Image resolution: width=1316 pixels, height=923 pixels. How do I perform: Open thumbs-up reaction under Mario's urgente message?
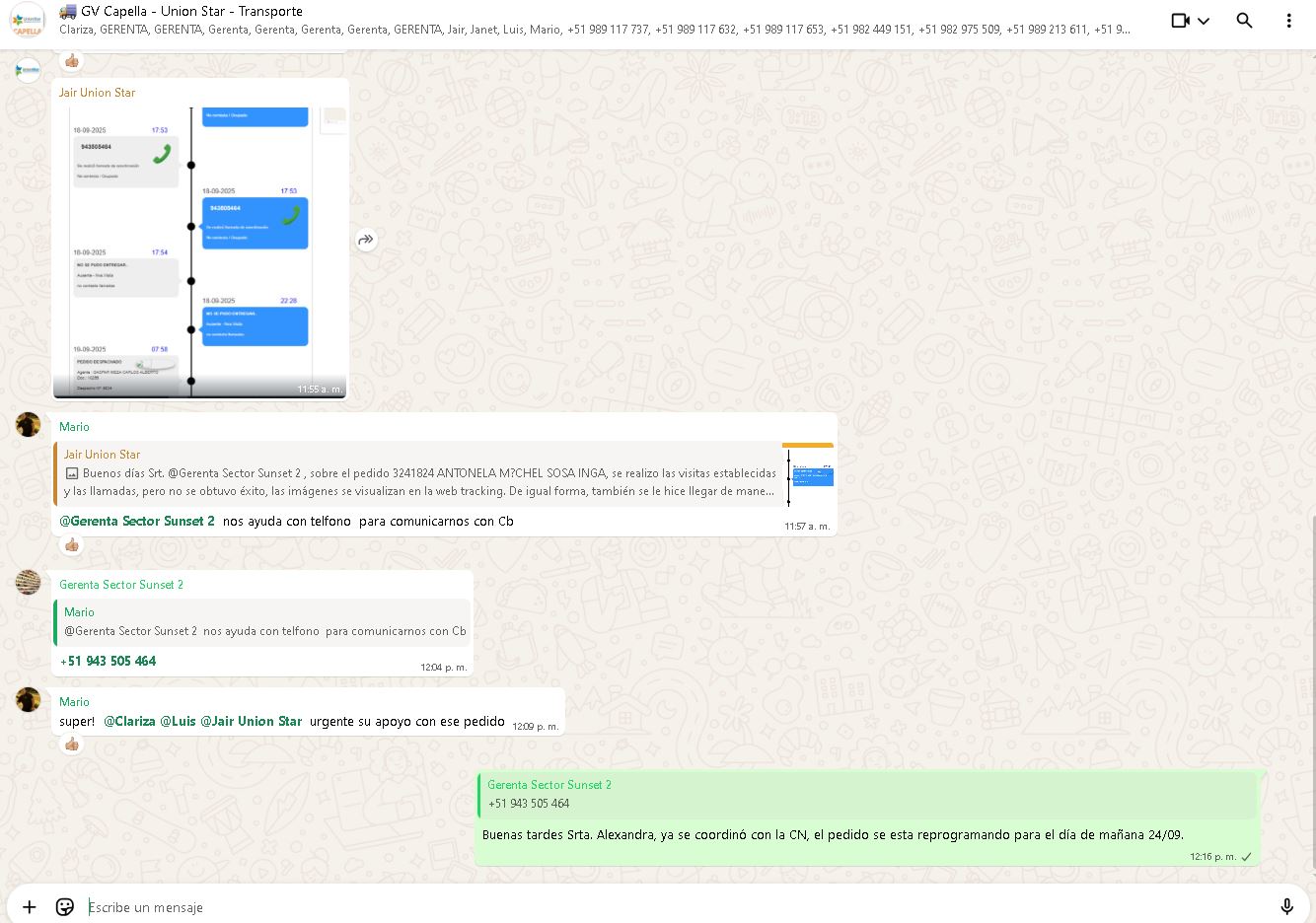coord(71,745)
